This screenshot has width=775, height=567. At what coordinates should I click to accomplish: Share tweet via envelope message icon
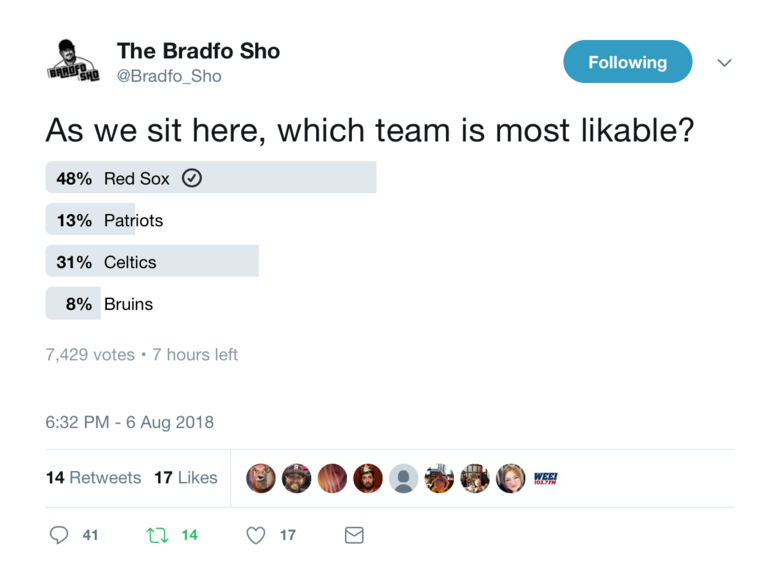tap(354, 535)
